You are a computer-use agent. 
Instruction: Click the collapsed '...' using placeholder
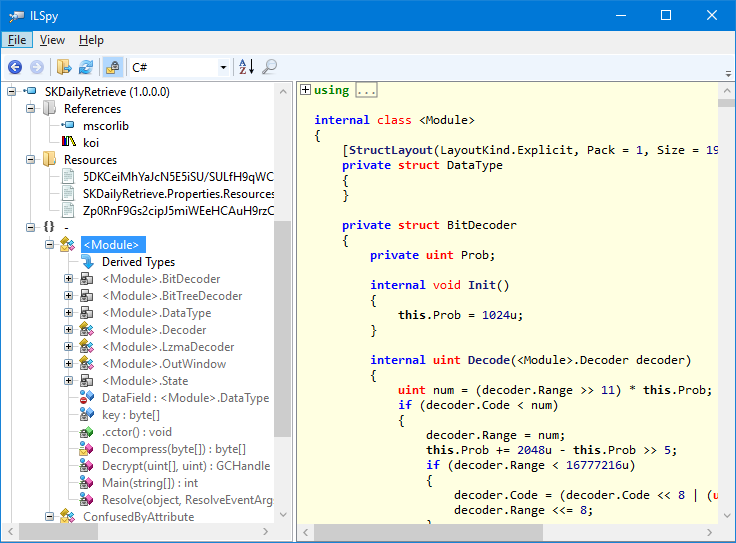366,90
